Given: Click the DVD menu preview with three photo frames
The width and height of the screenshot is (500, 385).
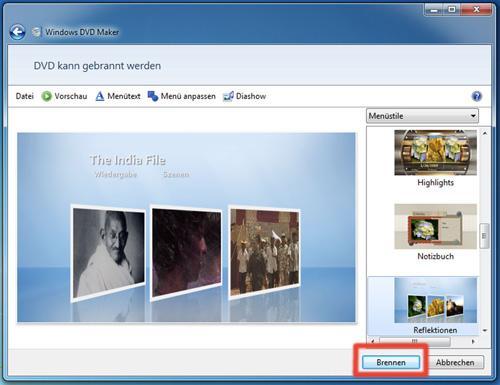Looking at the screenshot, I should pos(186,227).
